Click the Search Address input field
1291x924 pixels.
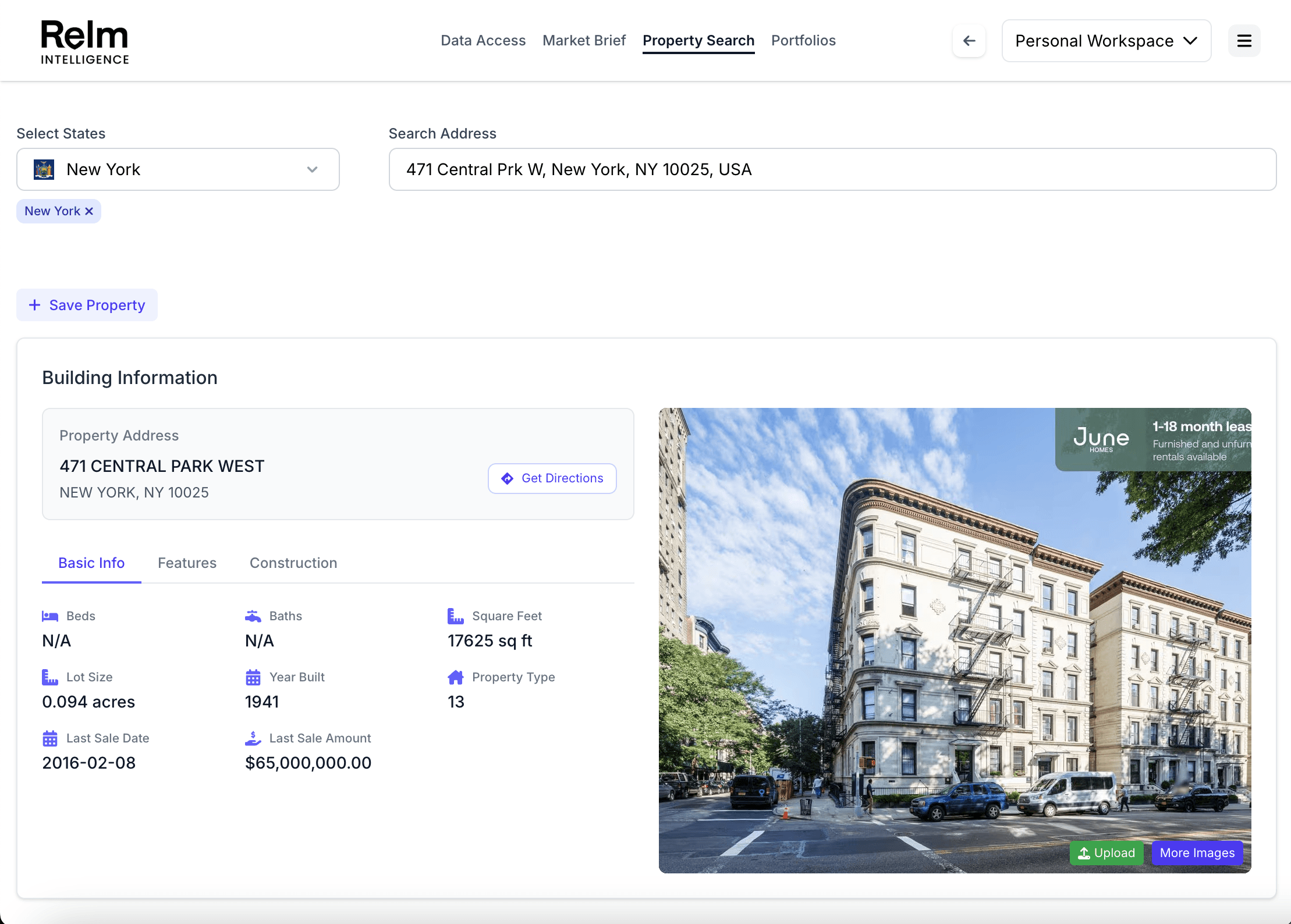point(832,169)
